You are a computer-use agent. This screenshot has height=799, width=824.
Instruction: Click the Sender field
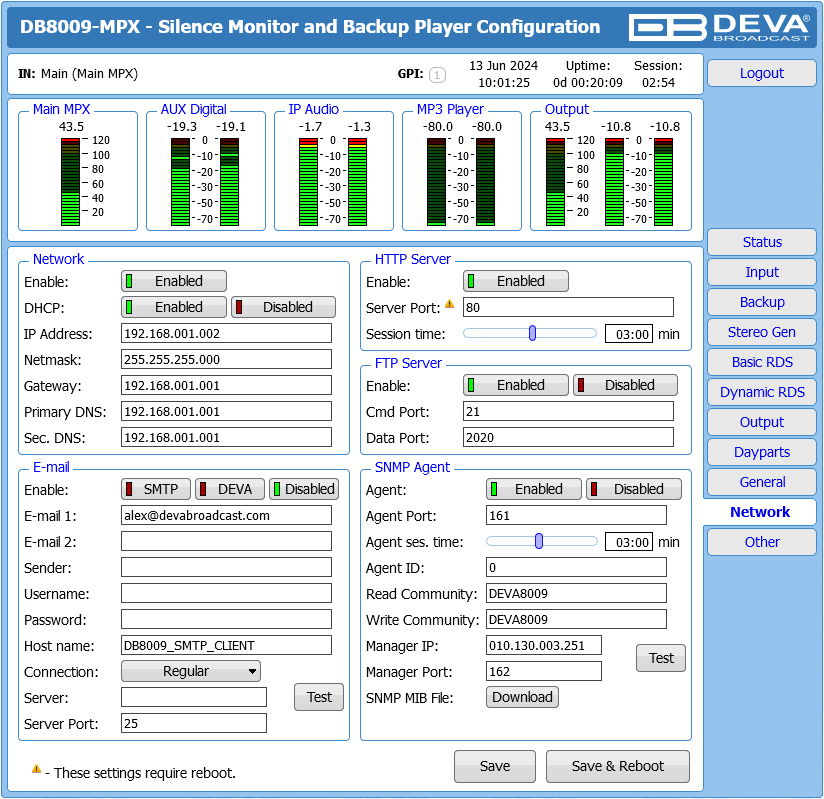click(226, 568)
